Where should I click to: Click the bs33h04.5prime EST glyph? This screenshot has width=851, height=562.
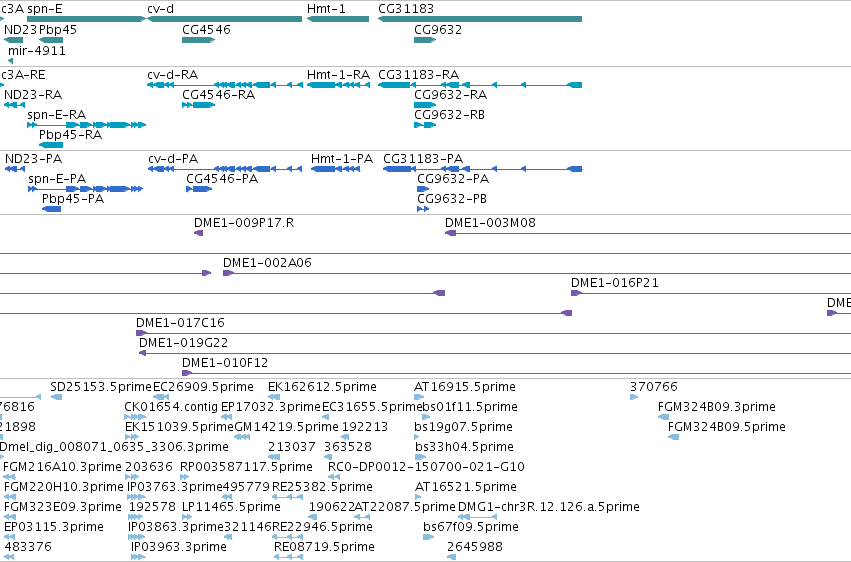click(x=421, y=458)
